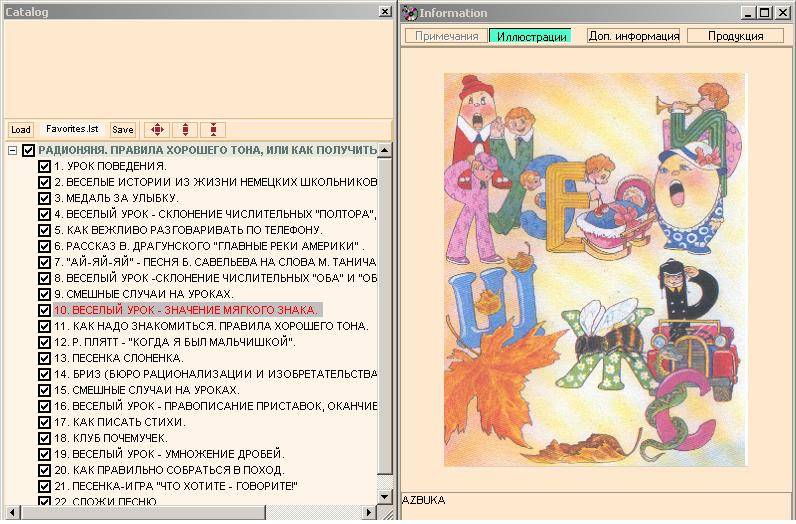This screenshot has height=524, width=796.
Task: Click the Save button
Action: click(x=123, y=129)
